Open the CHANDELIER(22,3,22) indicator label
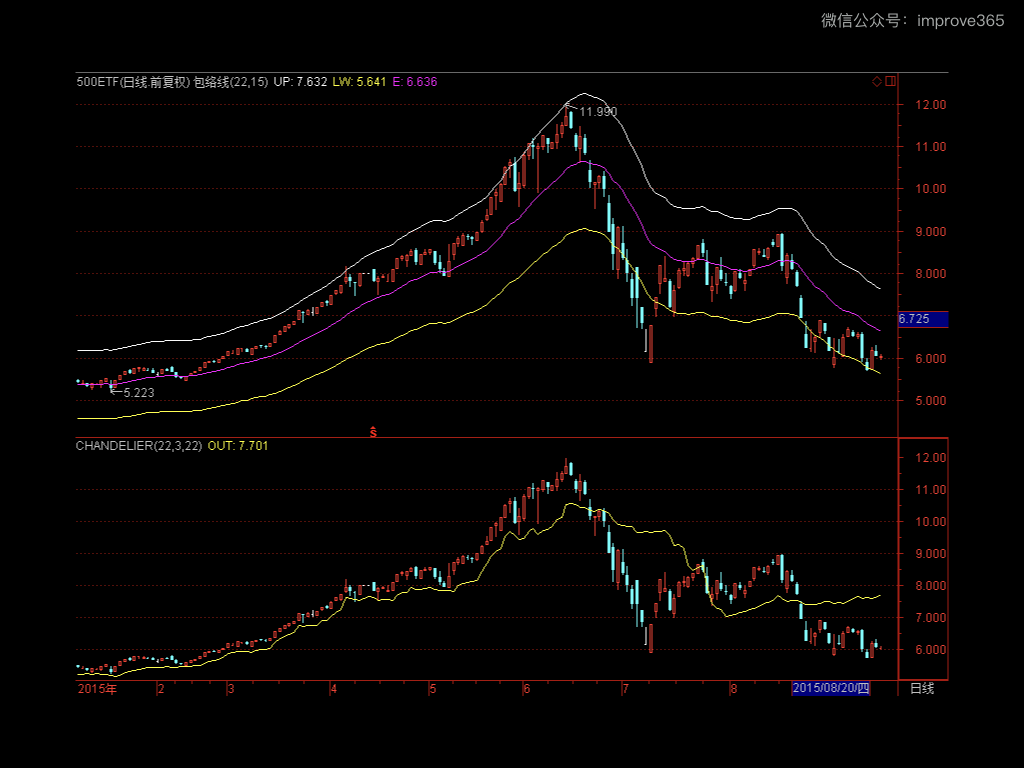 (139, 445)
